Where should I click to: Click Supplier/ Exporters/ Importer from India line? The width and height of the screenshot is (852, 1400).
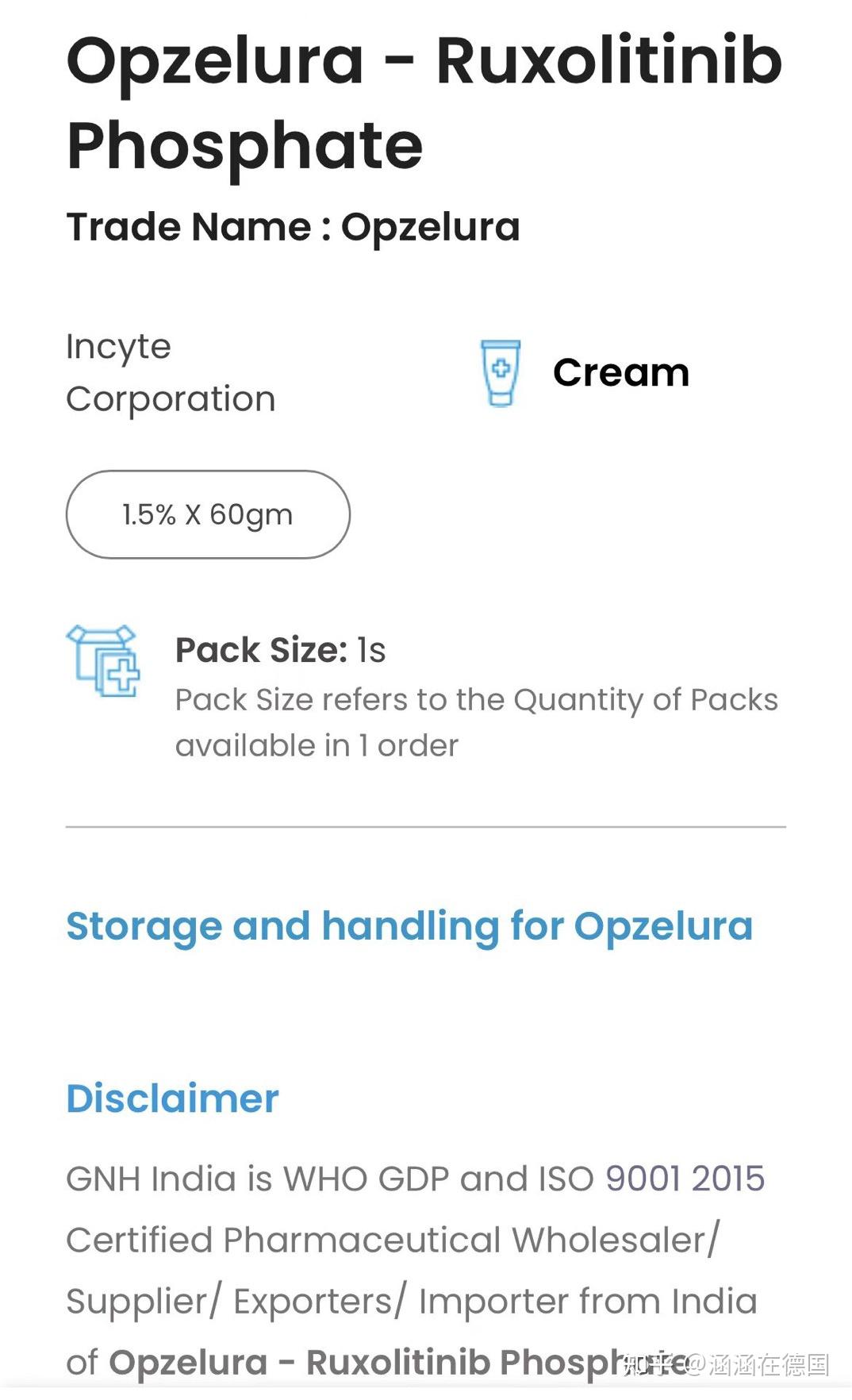(x=412, y=1302)
